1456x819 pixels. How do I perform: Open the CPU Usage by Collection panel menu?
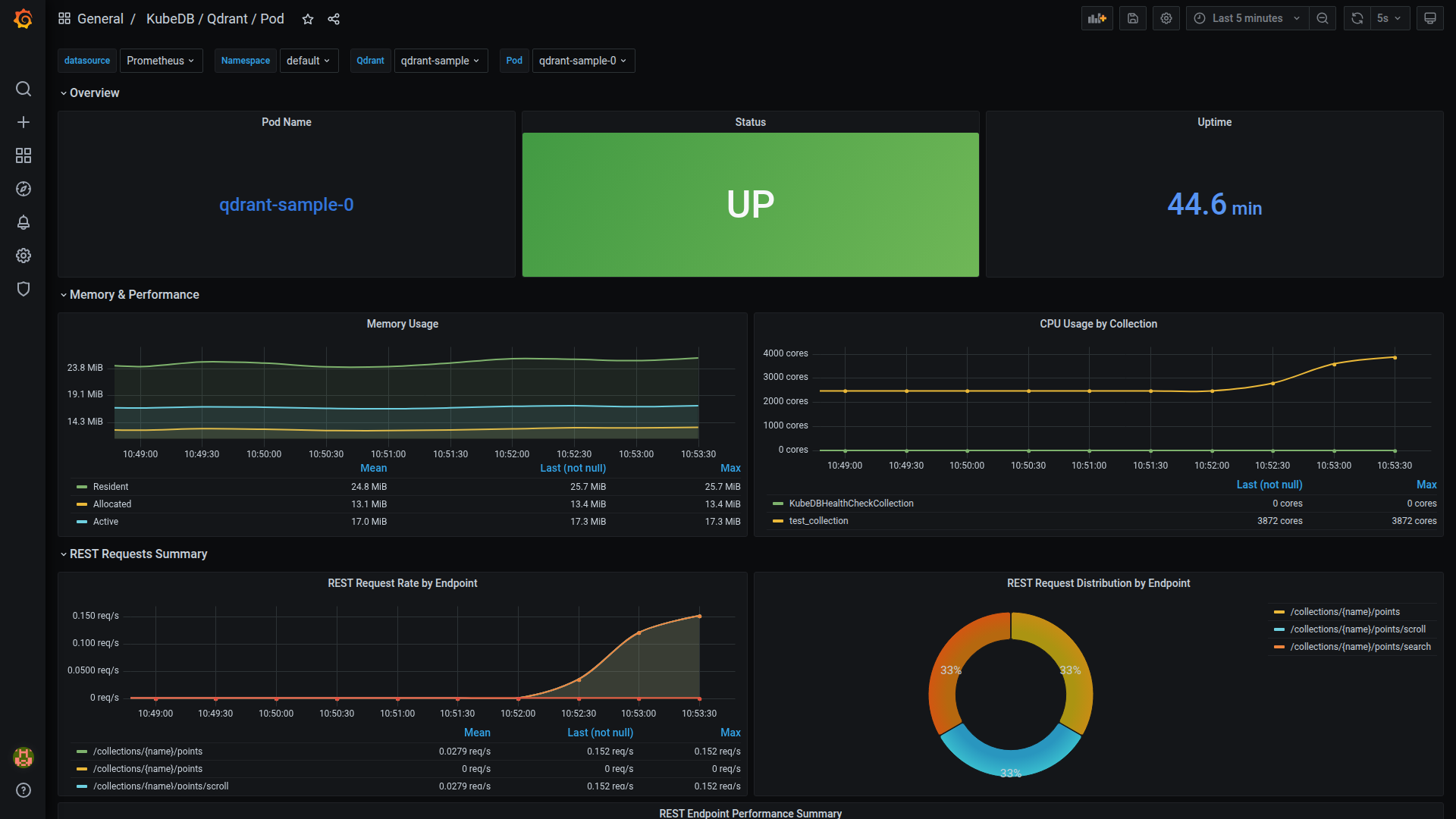point(1099,324)
